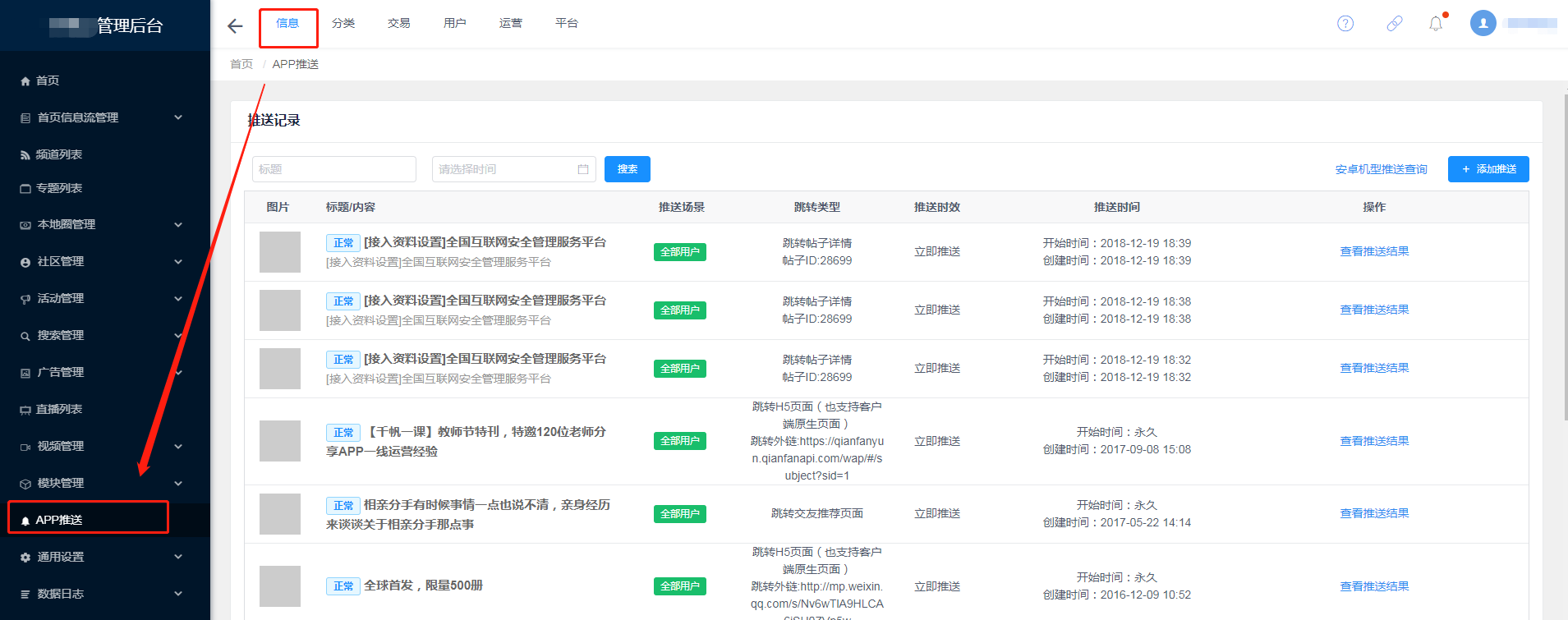Click the 专题列表 folder icon
Image resolution: width=1568 pixels, height=620 pixels.
coord(25,189)
